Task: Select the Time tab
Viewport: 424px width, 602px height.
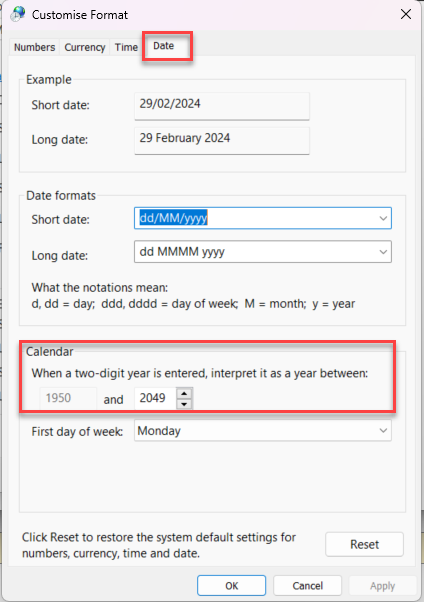Action: click(x=126, y=47)
